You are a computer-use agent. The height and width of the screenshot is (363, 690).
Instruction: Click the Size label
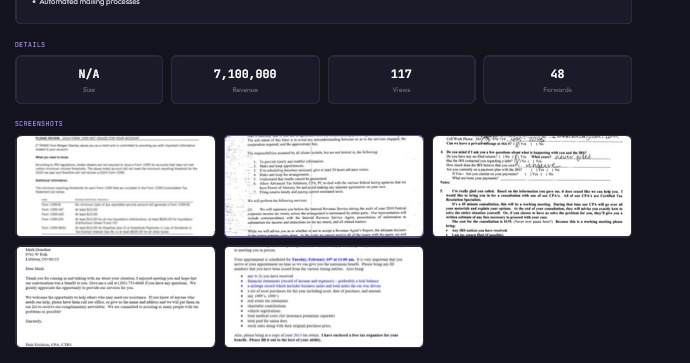pyautogui.click(x=89, y=90)
